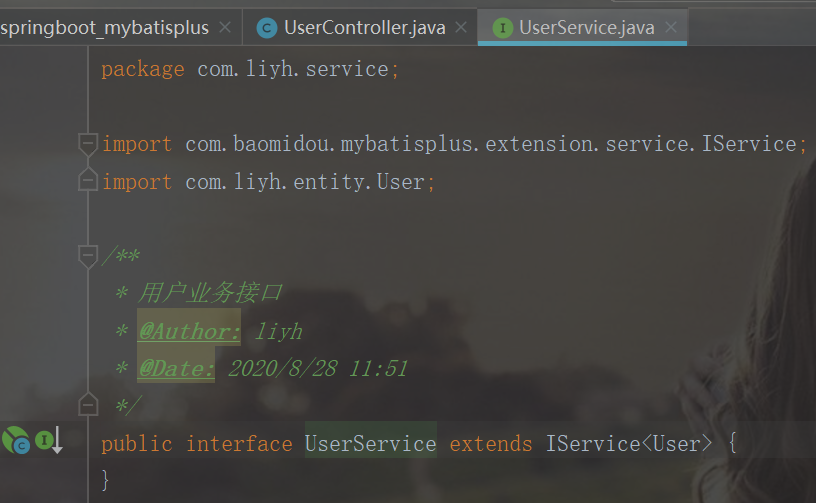Screen dimensions: 816x503
Task: Select the UserService.java tab
Action: (582, 27)
